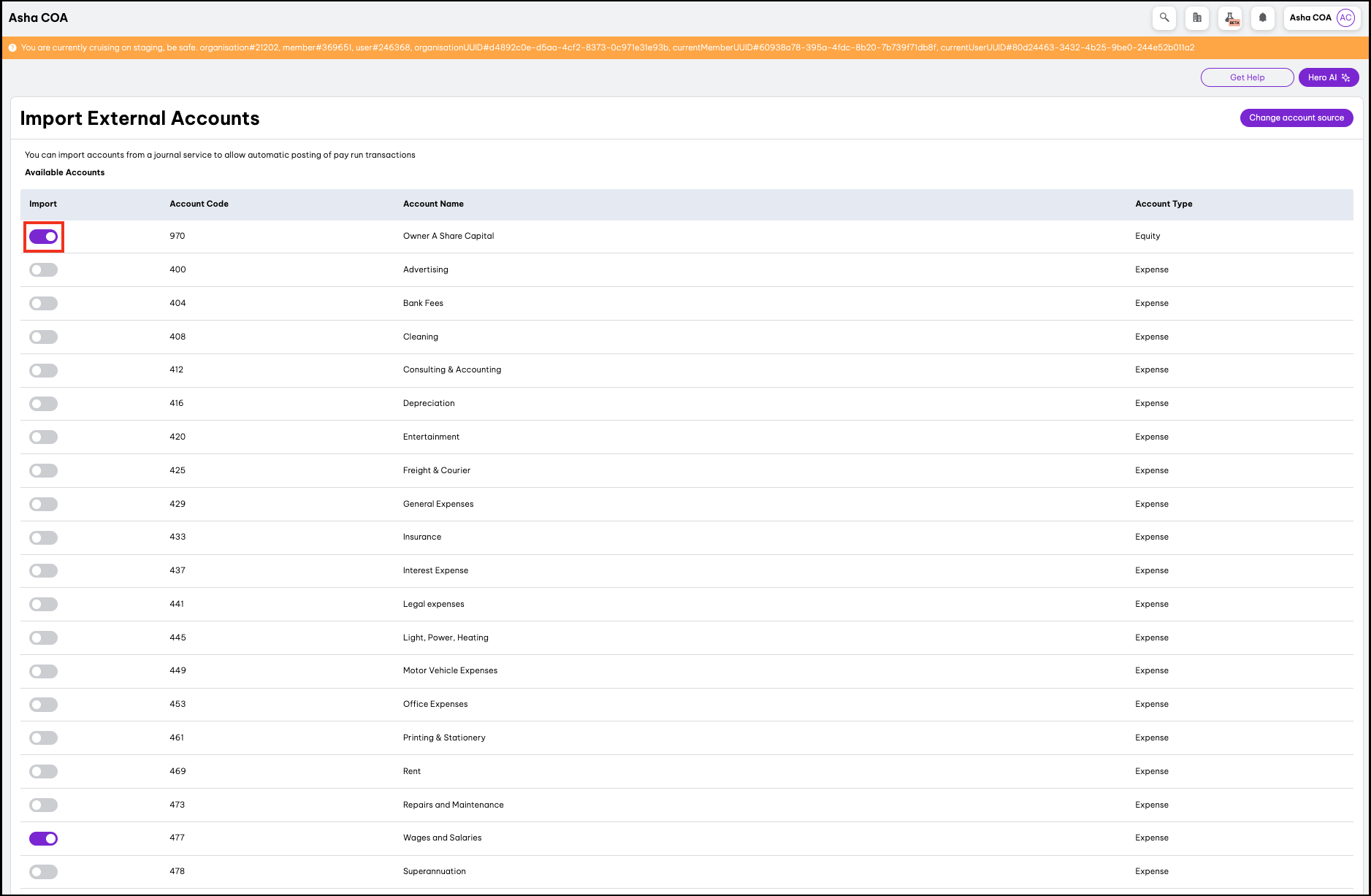Image resolution: width=1371 pixels, height=896 pixels.
Task: Click the organisation building icon
Action: [x=1197, y=18]
